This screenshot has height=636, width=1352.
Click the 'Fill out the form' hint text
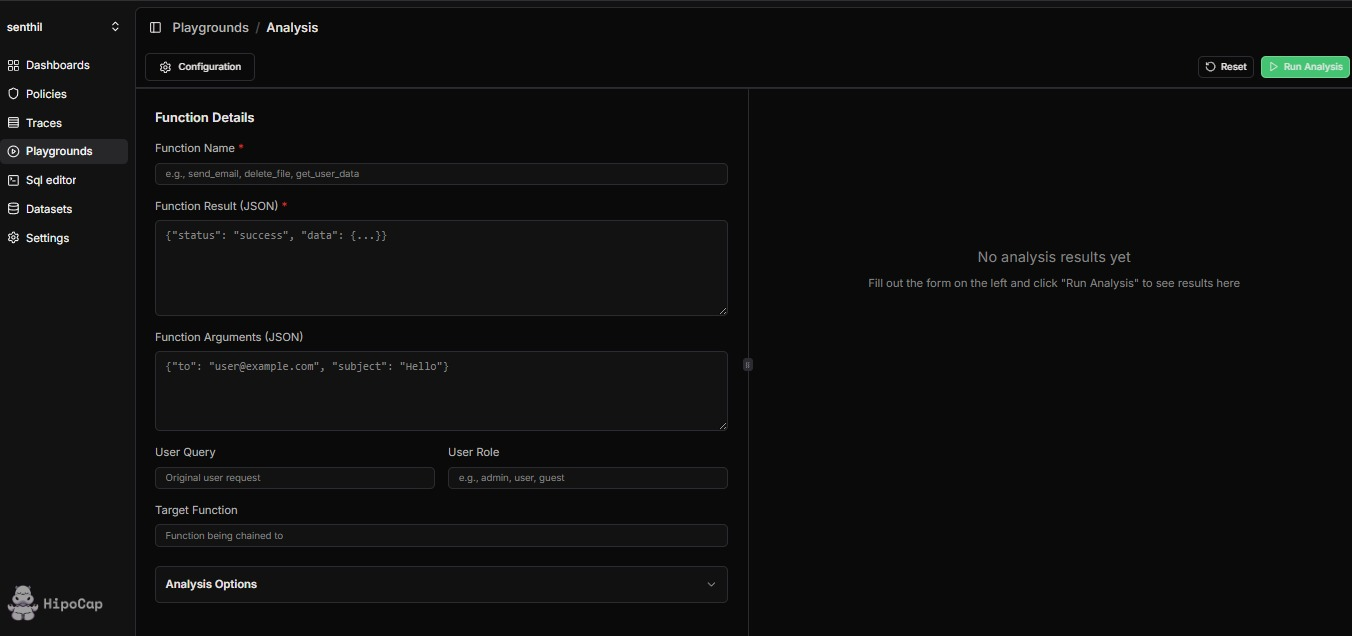tap(1054, 283)
